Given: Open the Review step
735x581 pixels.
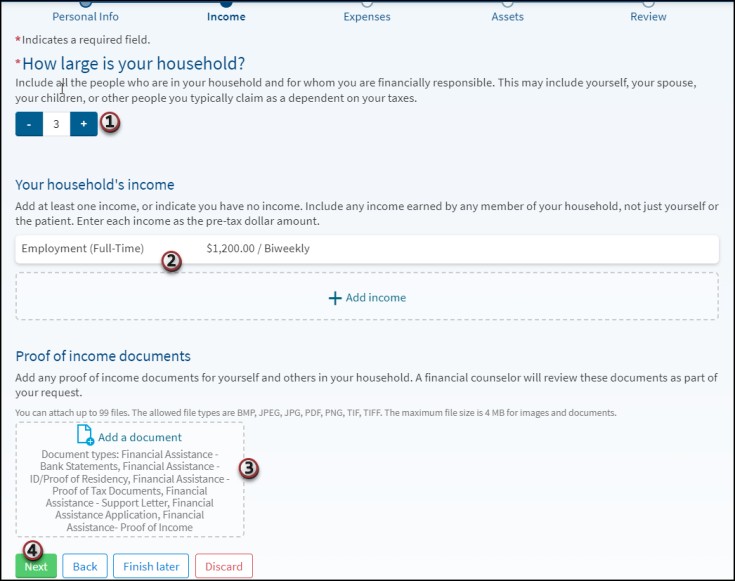Looking at the screenshot, I should click(648, 16).
